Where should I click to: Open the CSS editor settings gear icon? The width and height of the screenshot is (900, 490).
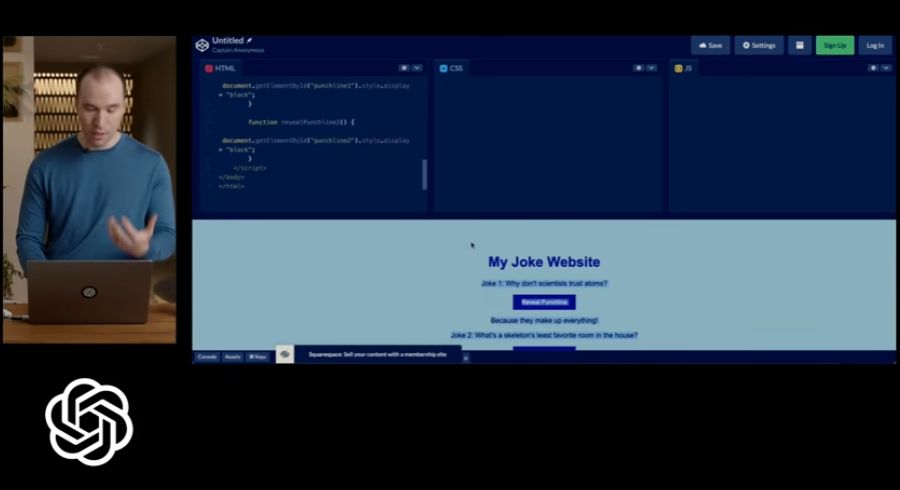tap(638, 68)
